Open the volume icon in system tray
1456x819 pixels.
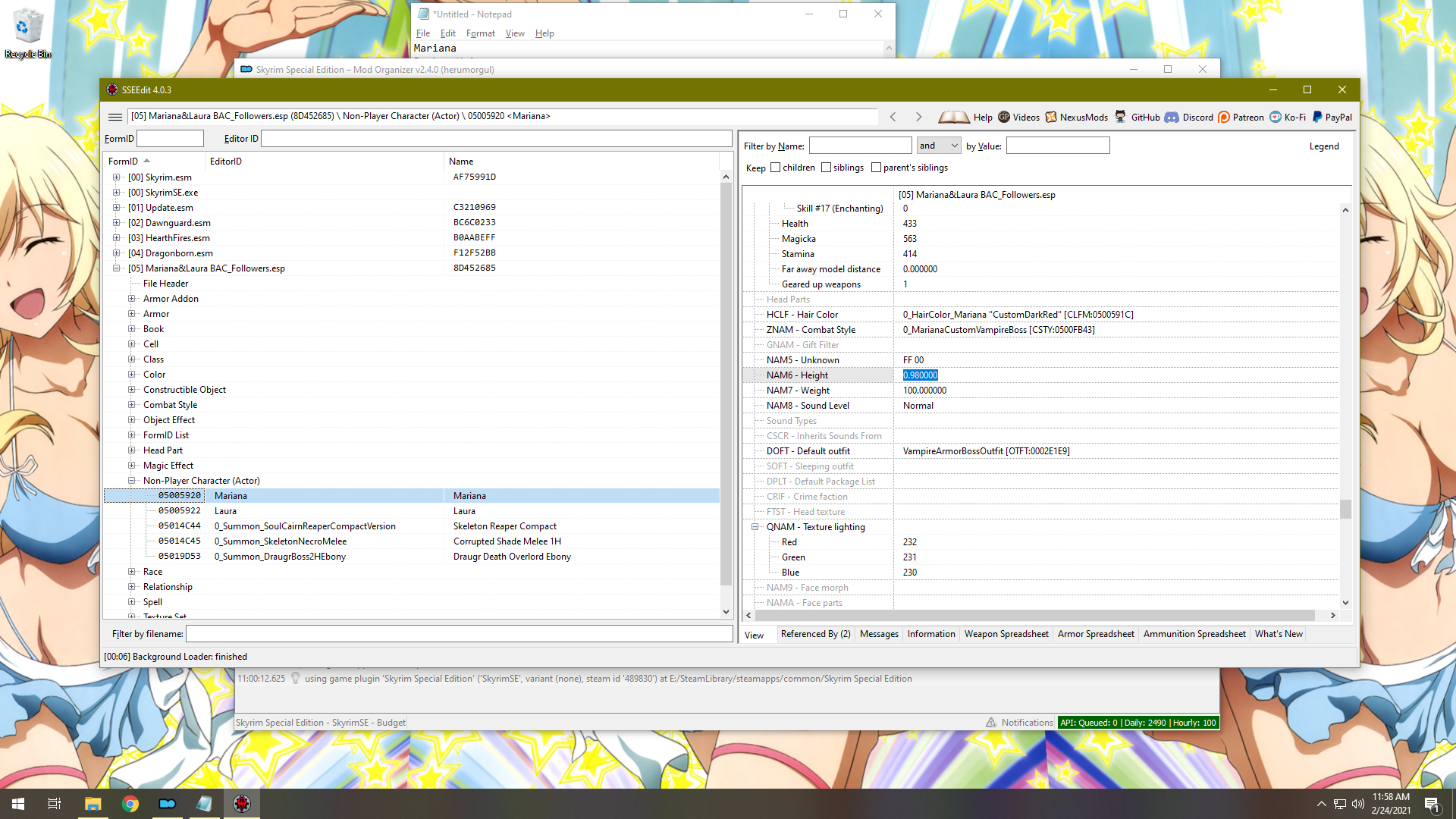click(x=1358, y=804)
